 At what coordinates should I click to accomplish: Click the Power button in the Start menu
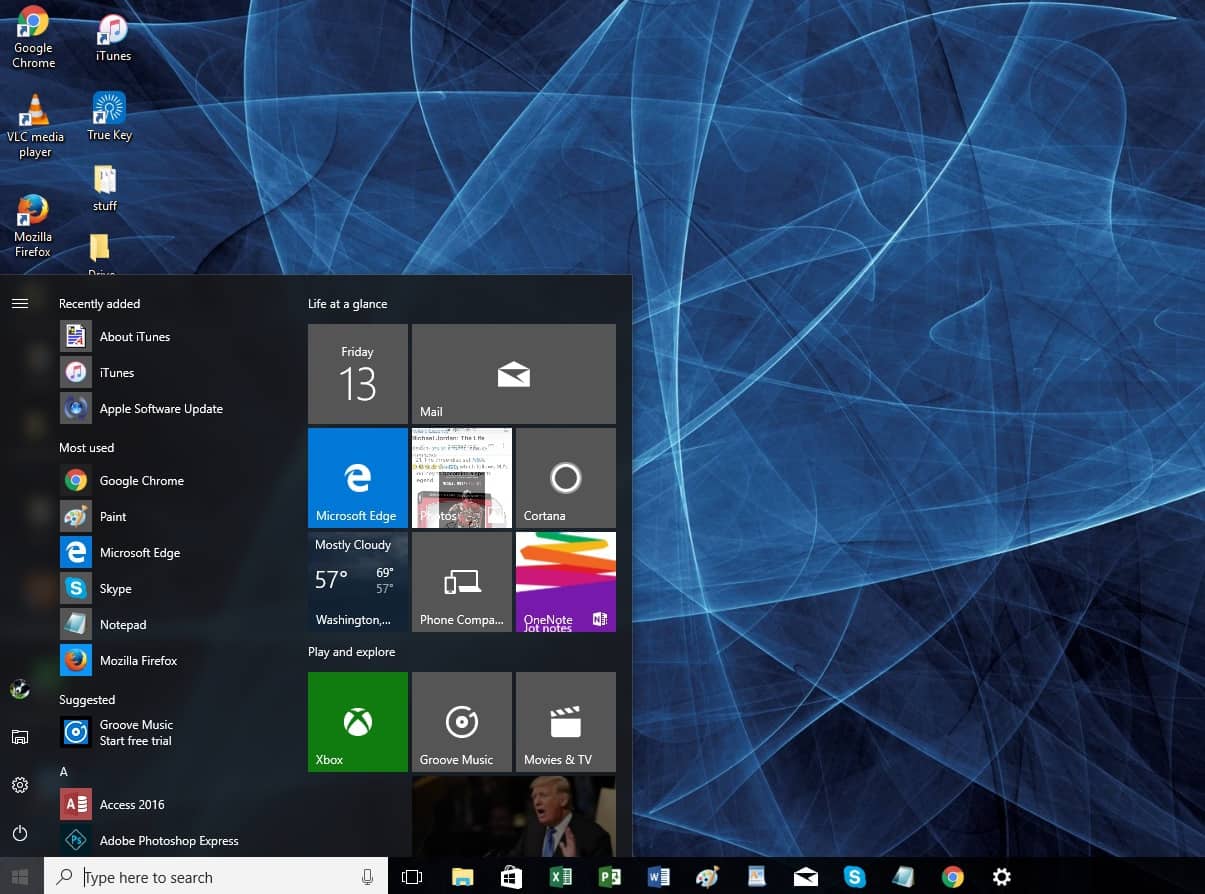click(x=20, y=833)
